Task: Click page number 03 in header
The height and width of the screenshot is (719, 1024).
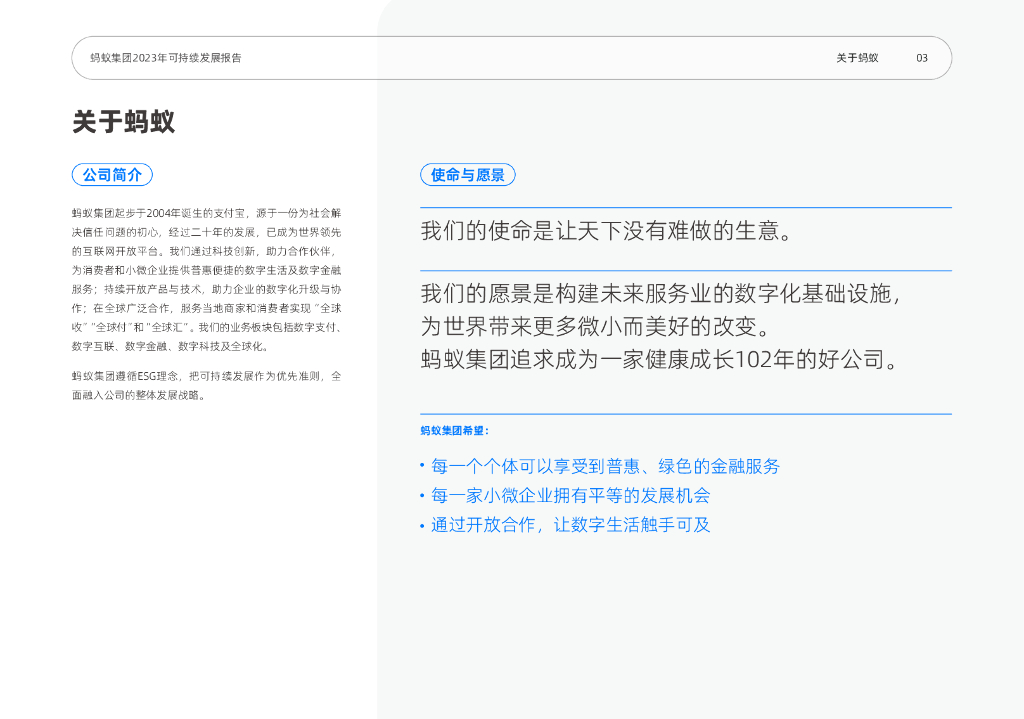Action: pyautogui.click(x=922, y=58)
